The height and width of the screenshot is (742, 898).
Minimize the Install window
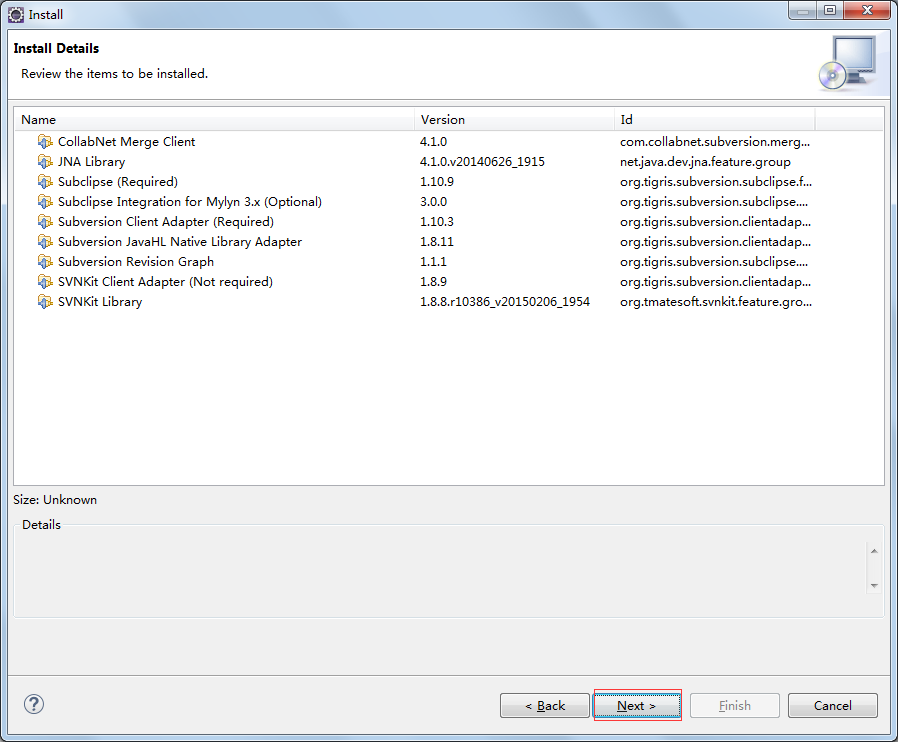[803, 11]
